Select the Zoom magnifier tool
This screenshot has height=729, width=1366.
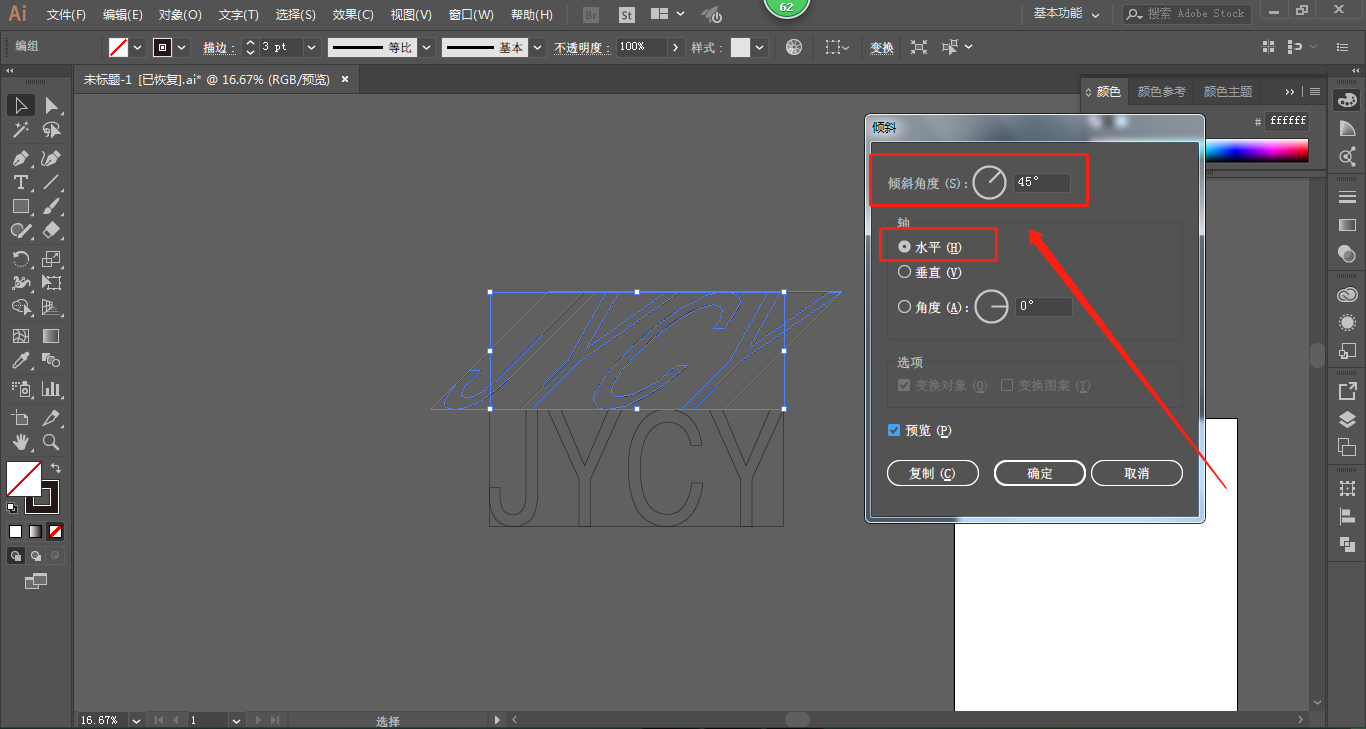pyautogui.click(x=51, y=441)
